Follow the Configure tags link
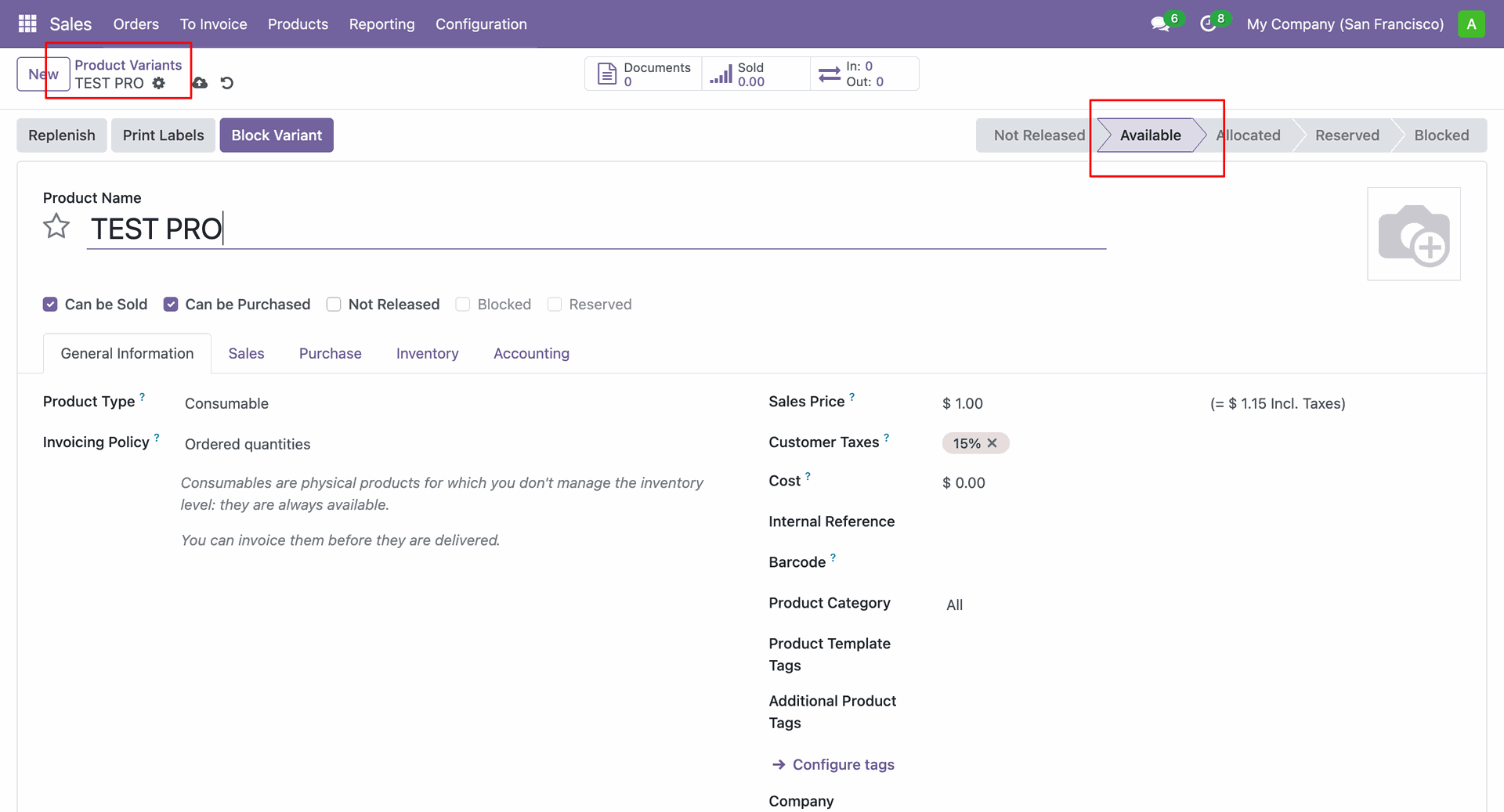The image size is (1504, 812). click(843, 765)
